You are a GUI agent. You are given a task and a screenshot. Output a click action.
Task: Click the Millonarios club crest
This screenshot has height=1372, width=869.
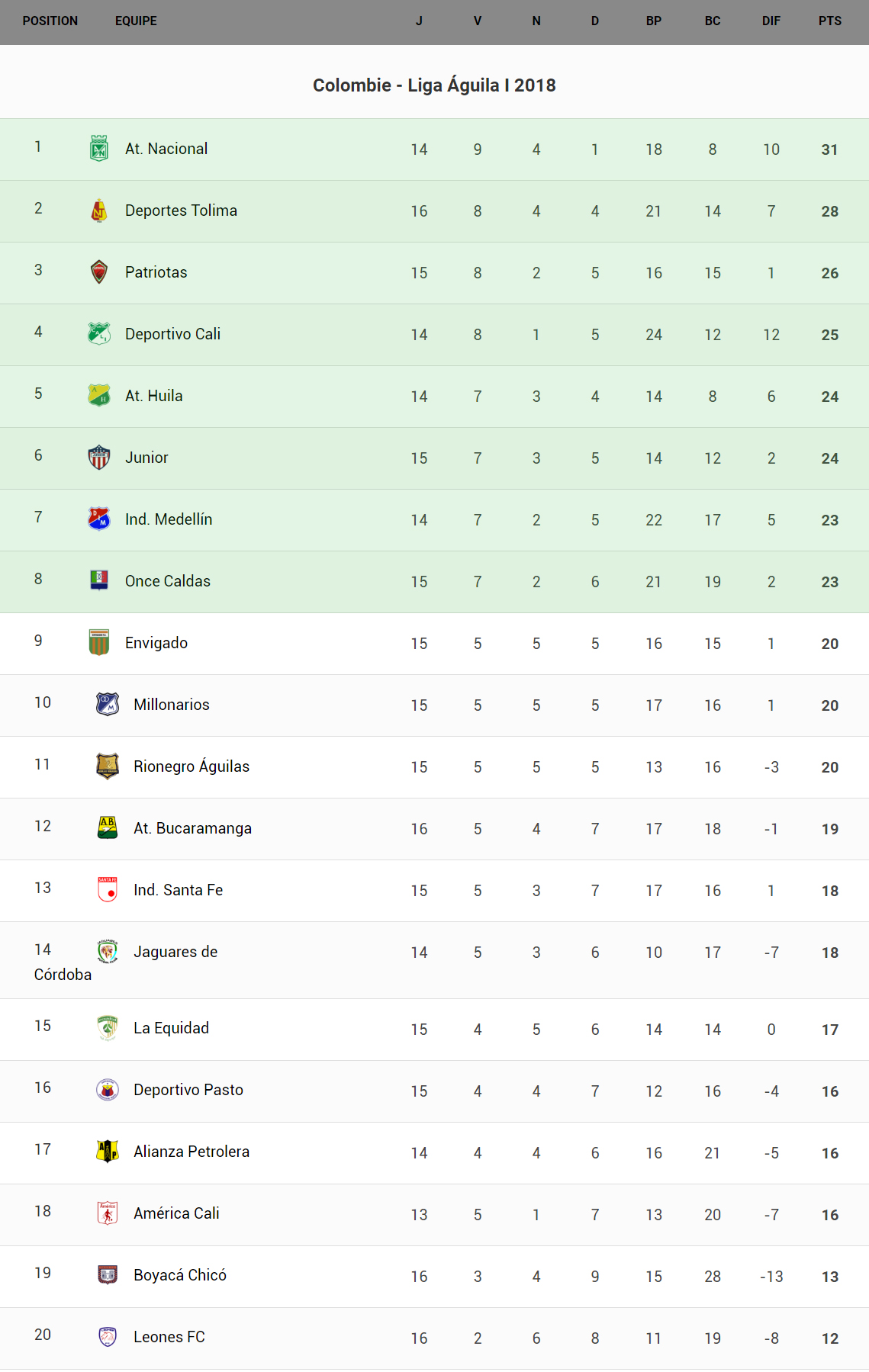coord(108,705)
